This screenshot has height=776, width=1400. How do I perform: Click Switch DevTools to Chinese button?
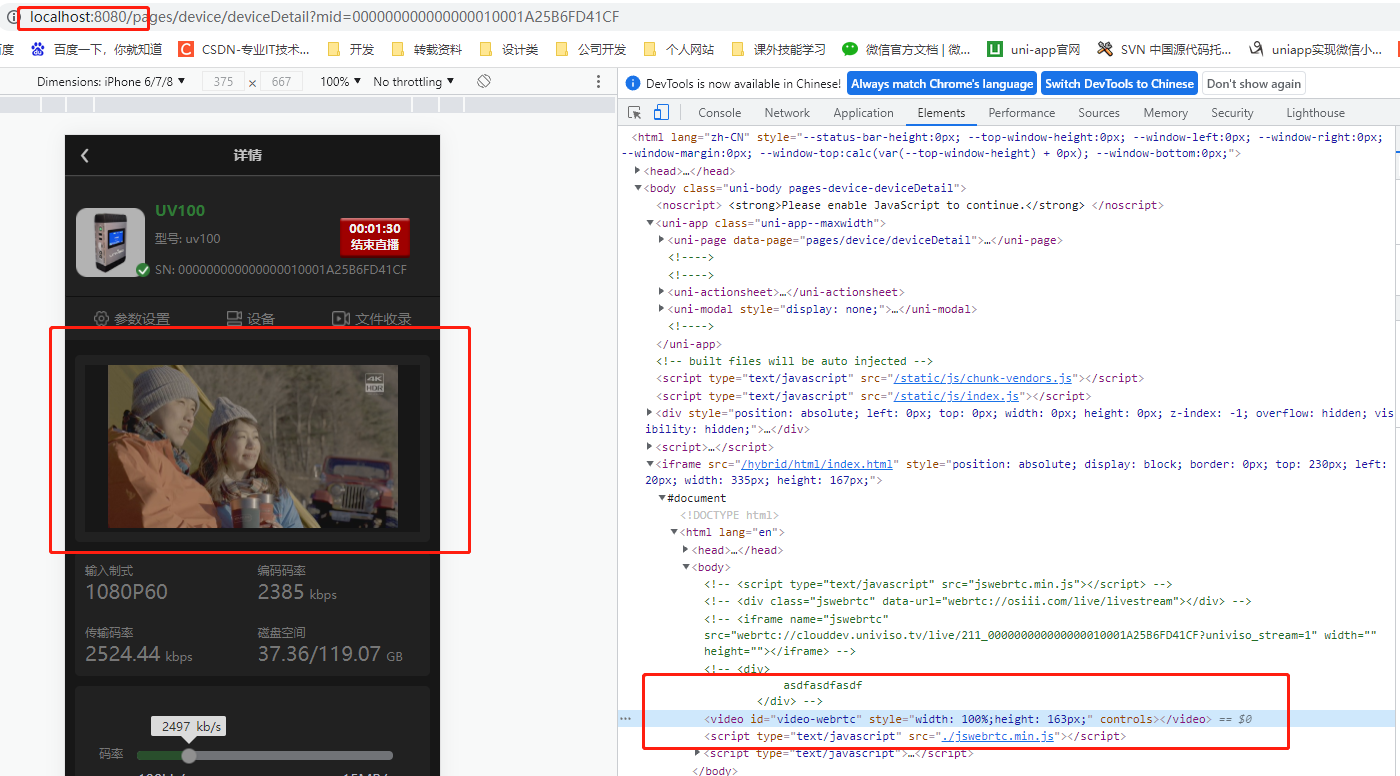(x=1119, y=84)
